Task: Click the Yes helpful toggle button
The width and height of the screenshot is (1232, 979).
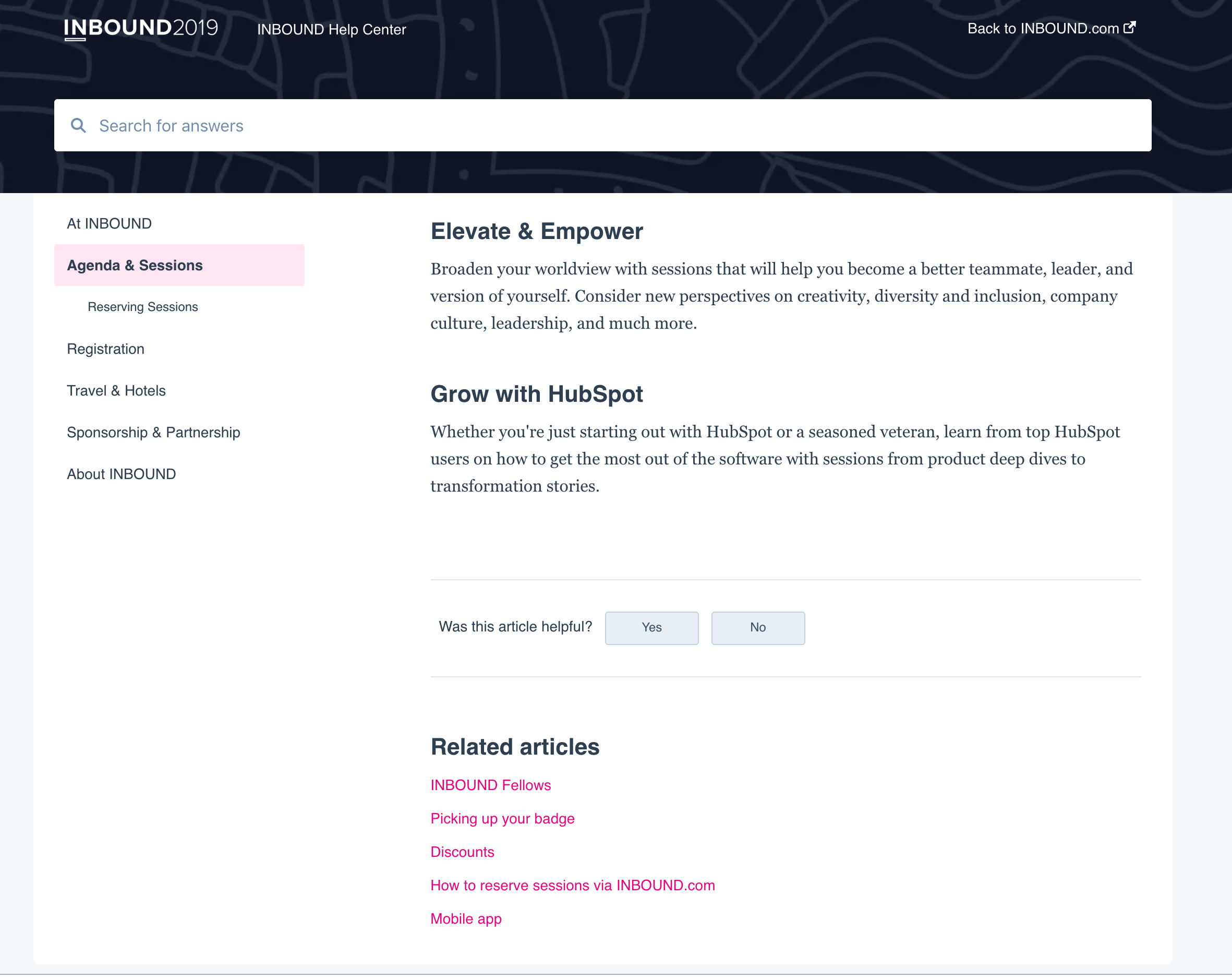Action: click(651, 627)
